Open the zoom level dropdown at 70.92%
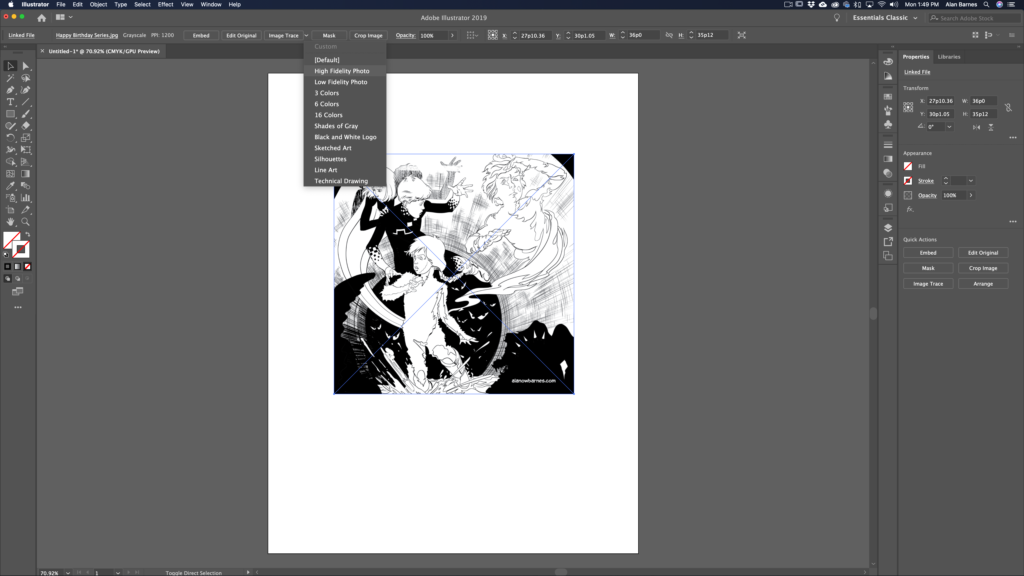This screenshot has width=1024, height=576. (x=67, y=573)
